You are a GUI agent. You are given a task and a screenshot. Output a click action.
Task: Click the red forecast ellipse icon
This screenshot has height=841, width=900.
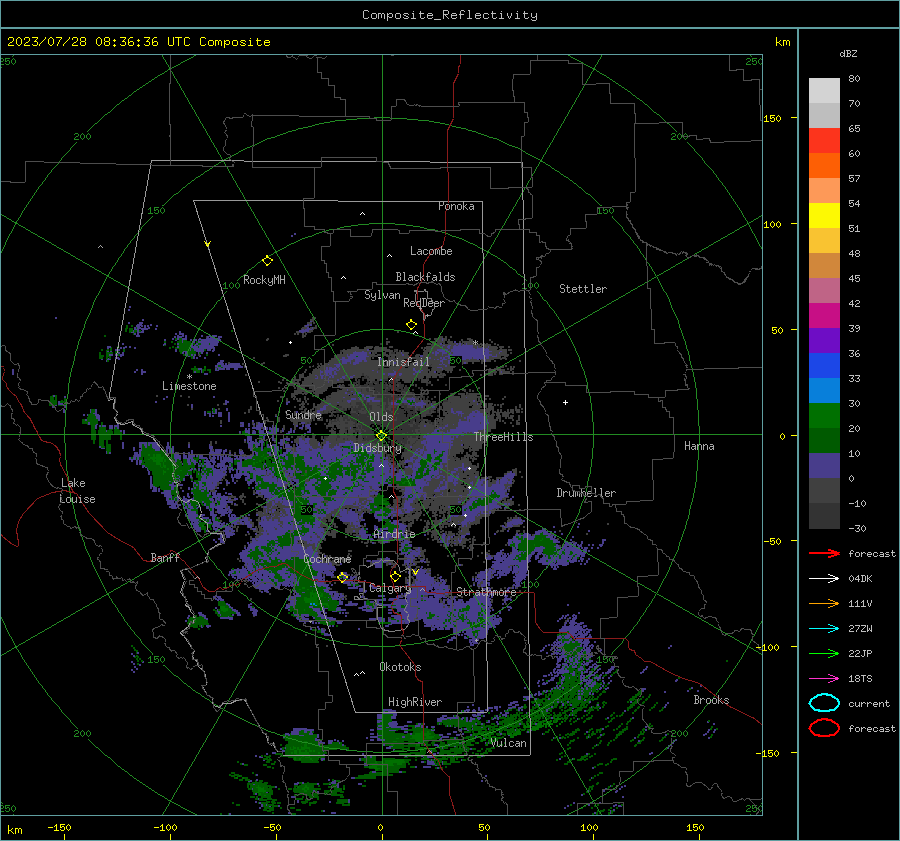[x=824, y=728]
